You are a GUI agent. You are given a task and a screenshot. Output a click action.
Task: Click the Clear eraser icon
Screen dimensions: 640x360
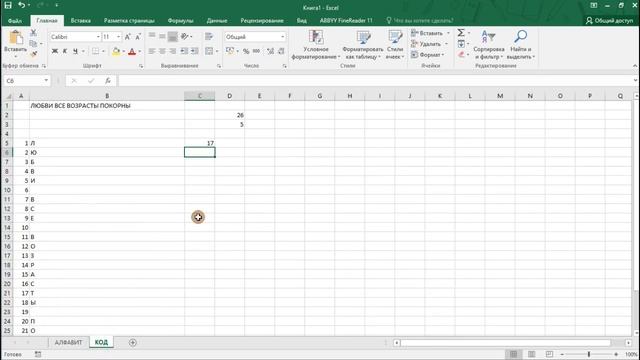tap(461, 54)
